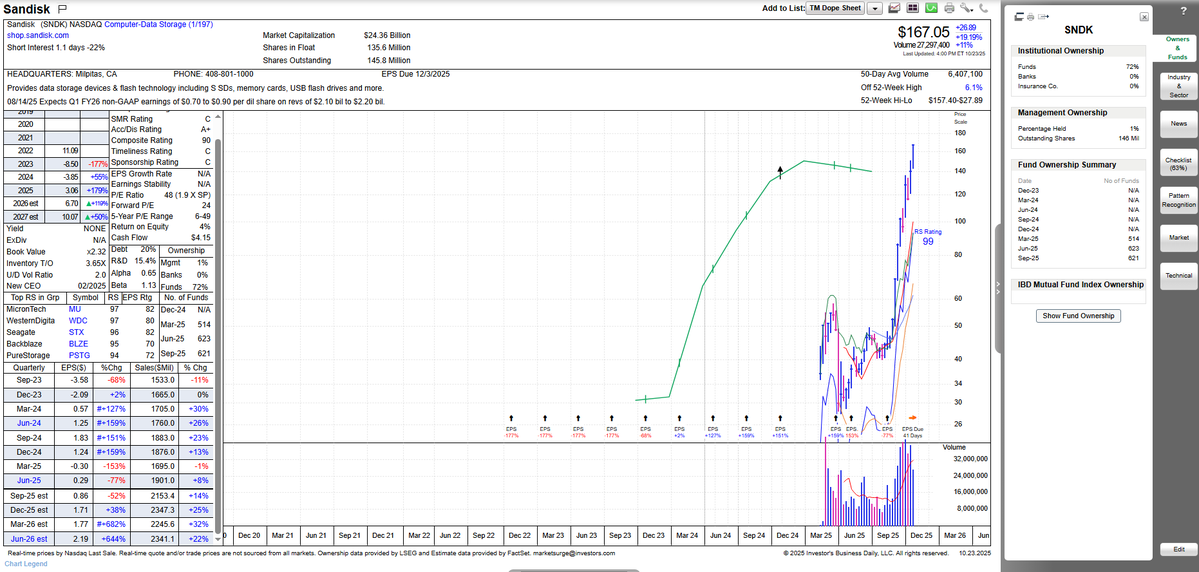Screen dimensions: 1199x572
Task: Open the Add to List dropdown arrow
Action: pyautogui.click(x=875, y=8)
